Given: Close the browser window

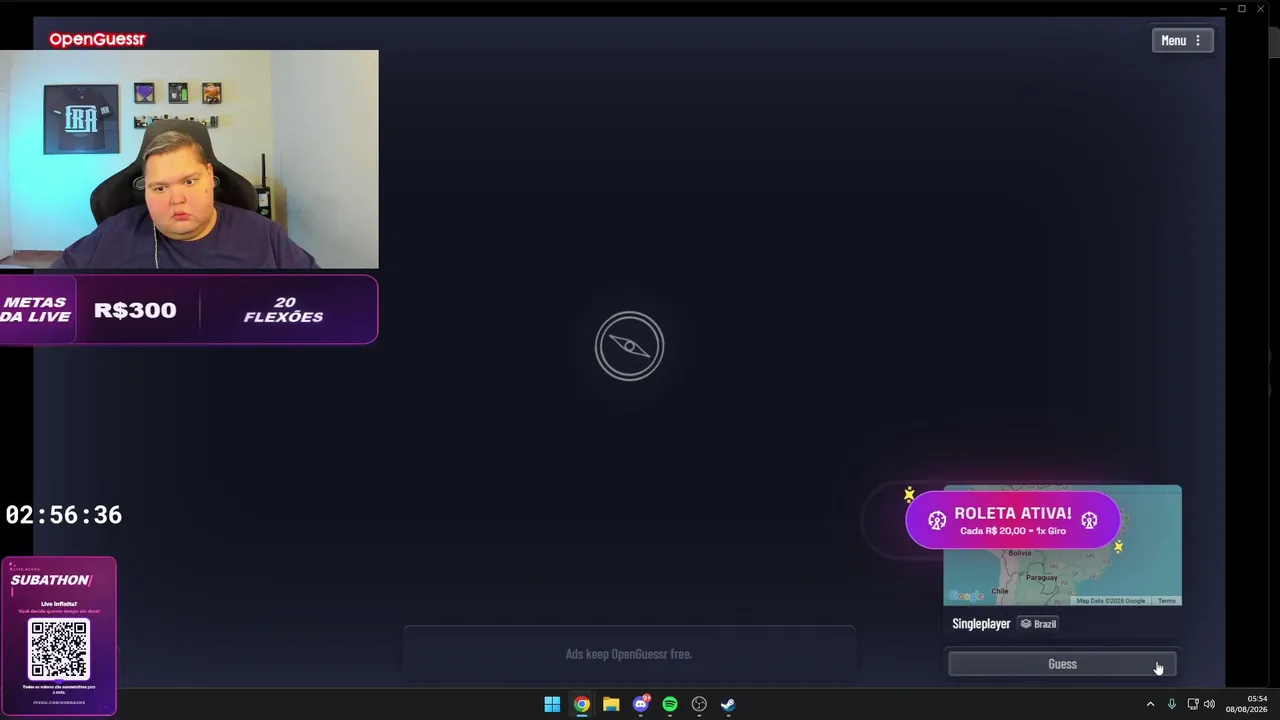Looking at the screenshot, I should click(x=1261, y=8).
